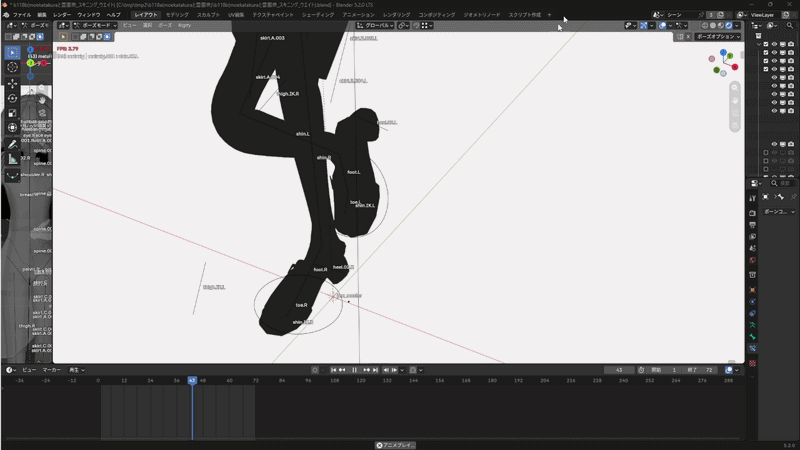The width and height of the screenshot is (800, 450).
Task: Toggle first outliner row eye visibility
Action: pos(774,44)
